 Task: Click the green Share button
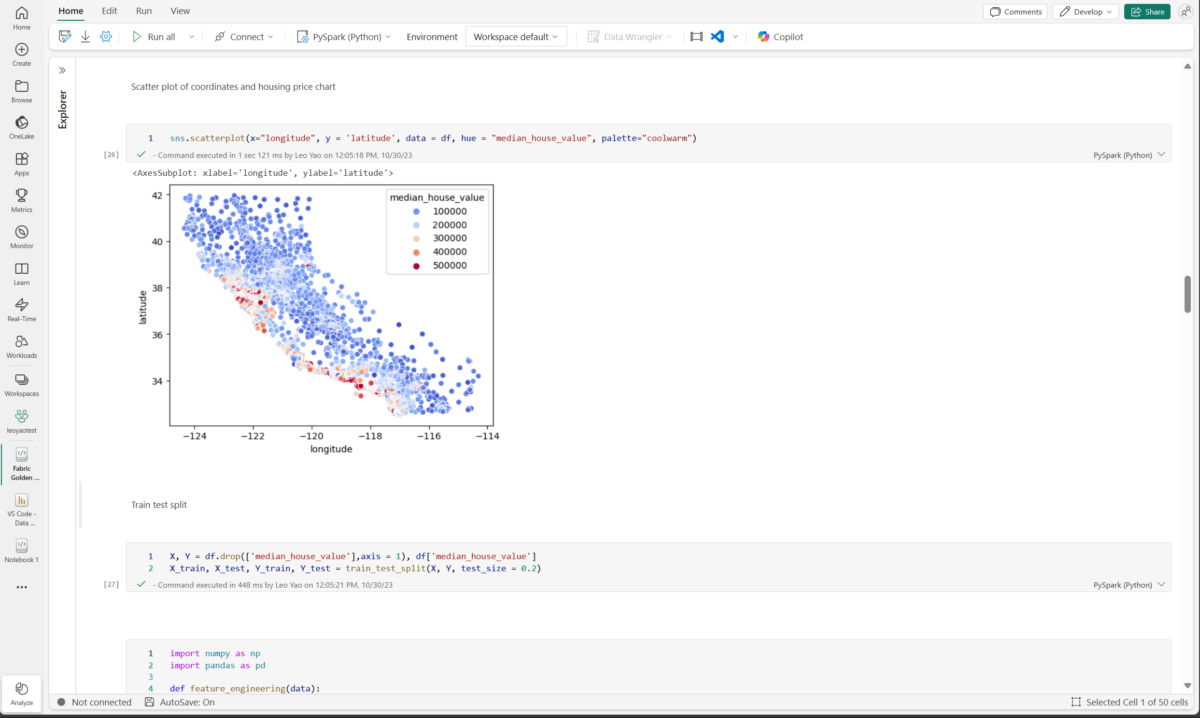coord(1146,12)
